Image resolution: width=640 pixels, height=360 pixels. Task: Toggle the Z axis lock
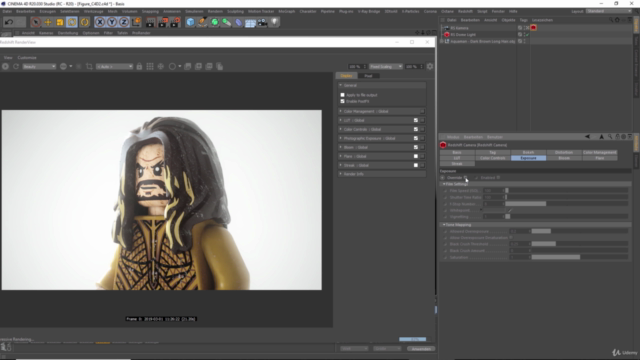pyautogui.click(x=124, y=22)
